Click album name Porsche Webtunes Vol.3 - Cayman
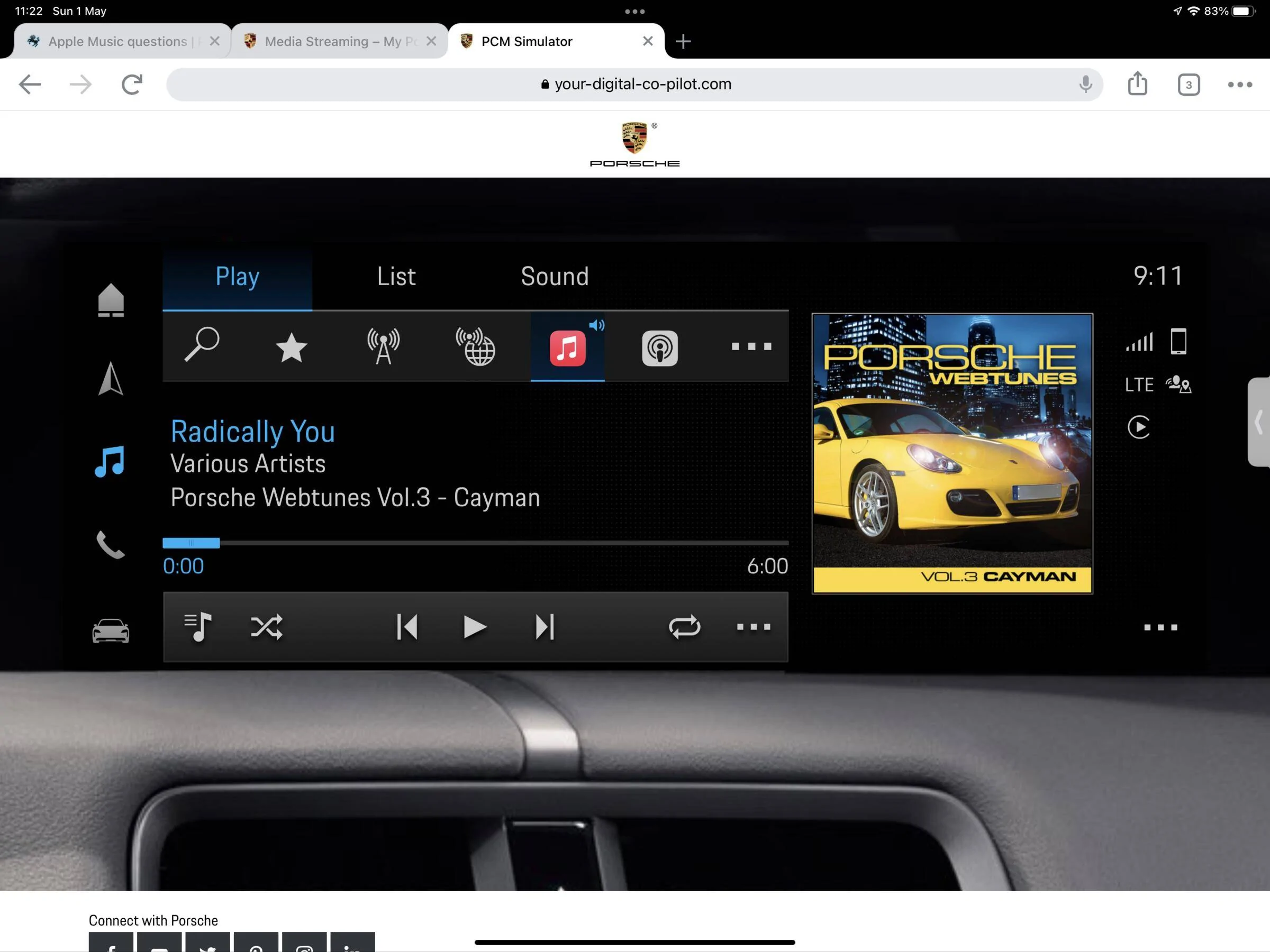The height and width of the screenshot is (952, 1270). tap(356, 498)
